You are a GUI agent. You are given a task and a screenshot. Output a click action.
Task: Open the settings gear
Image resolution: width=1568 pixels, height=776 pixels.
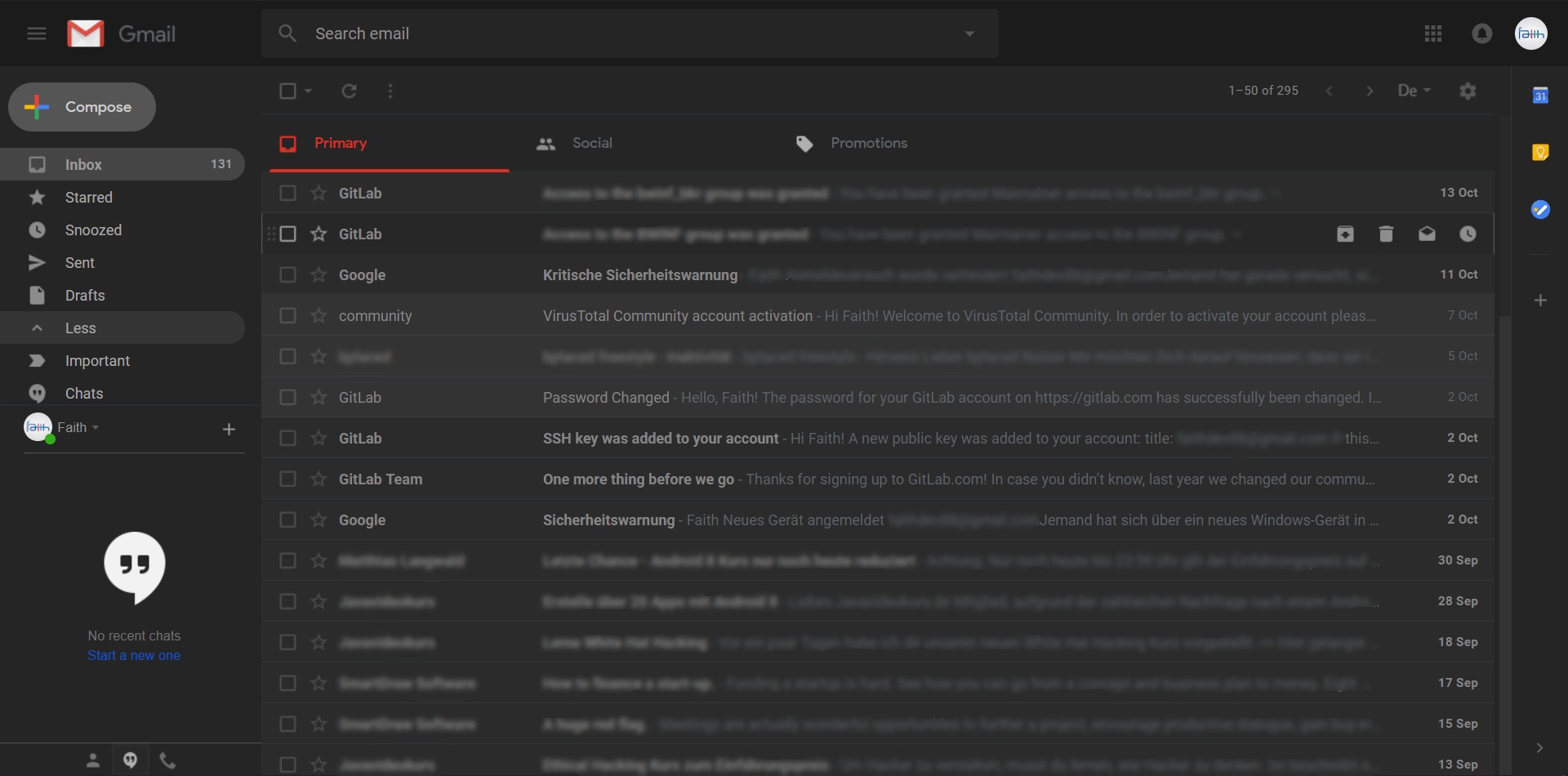(1468, 91)
